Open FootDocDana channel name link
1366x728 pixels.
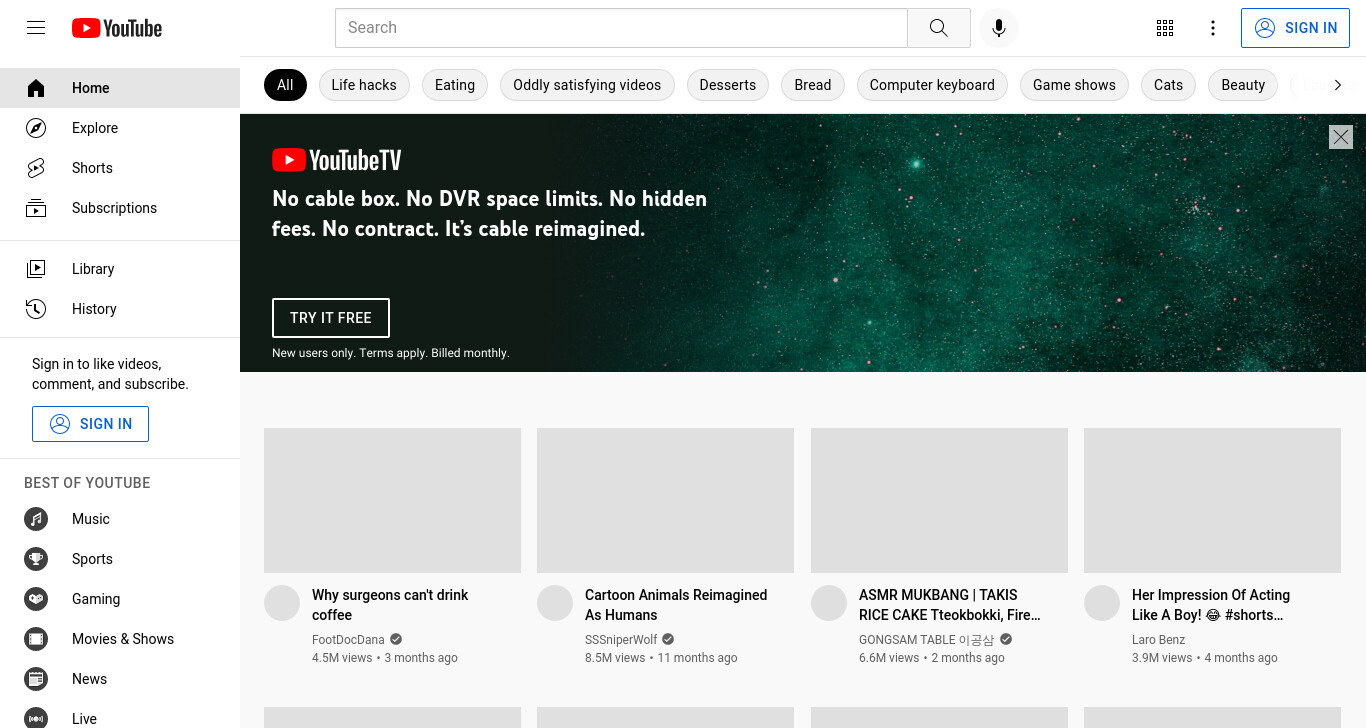pos(348,640)
